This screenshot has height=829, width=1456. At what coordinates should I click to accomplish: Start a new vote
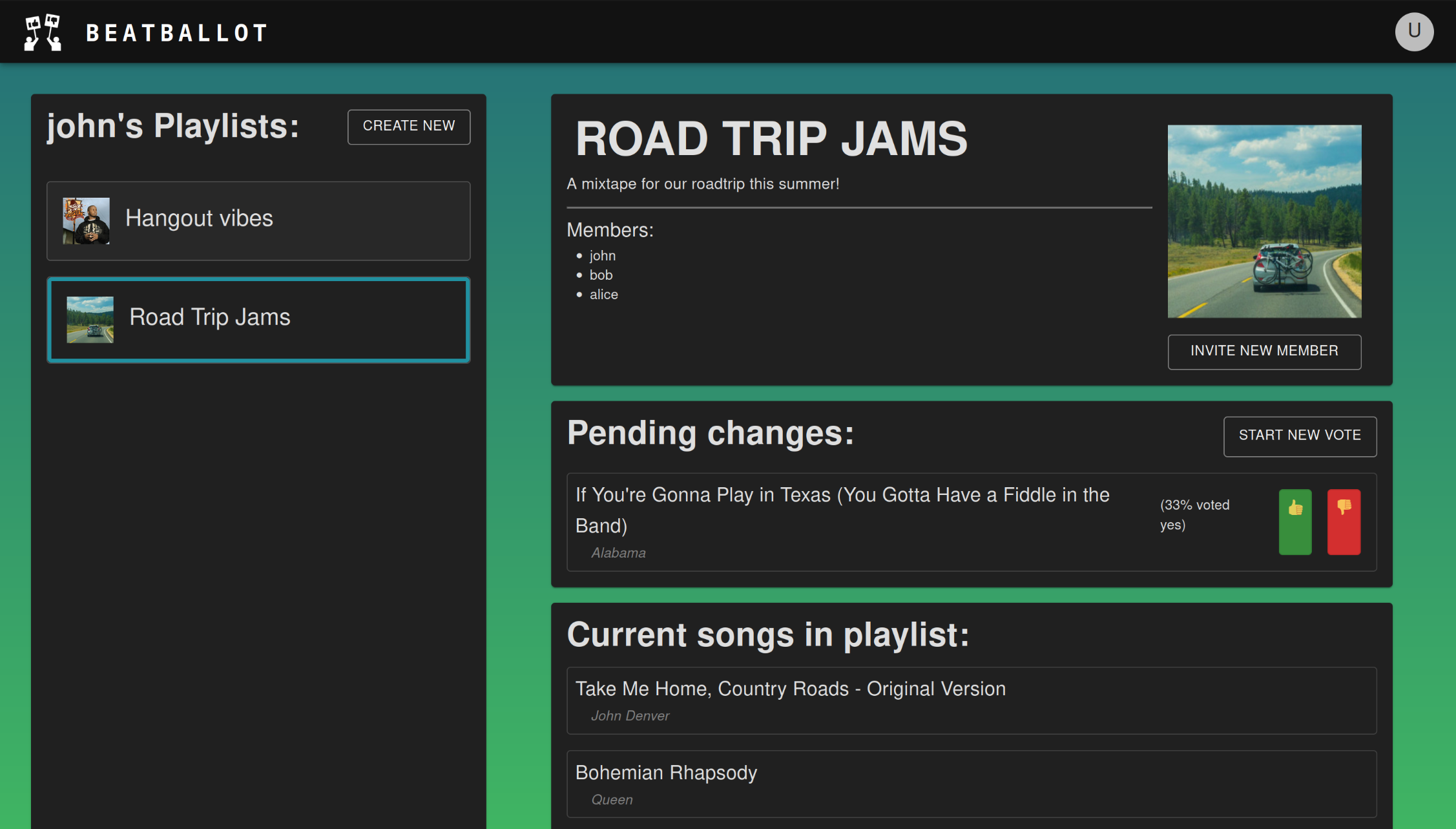(x=1299, y=436)
